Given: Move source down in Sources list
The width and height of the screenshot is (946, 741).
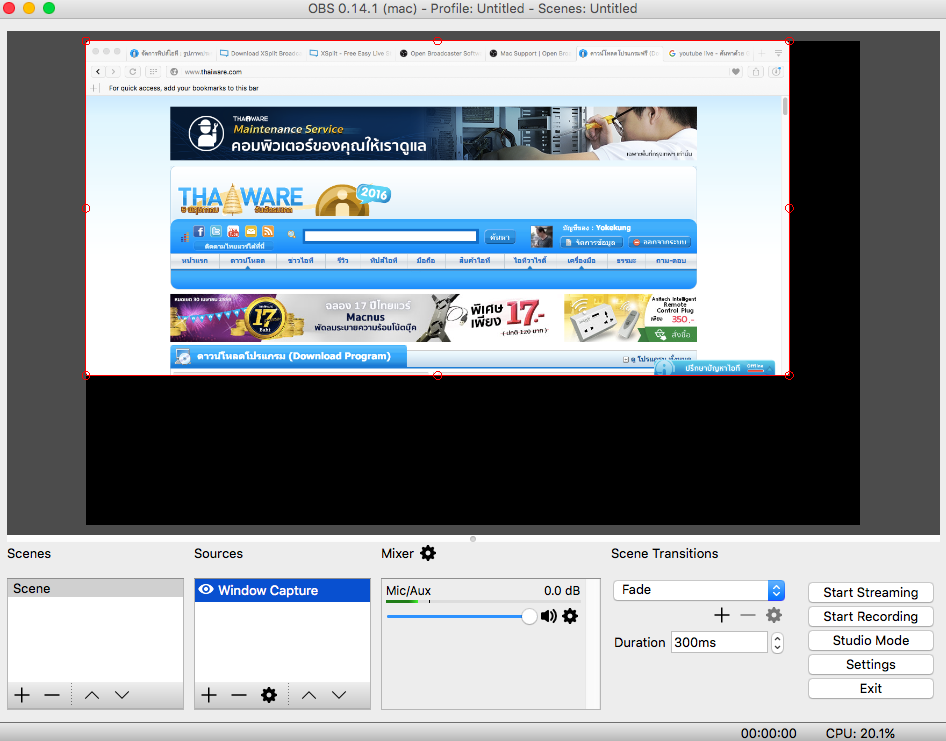Looking at the screenshot, I should coord(339,695).
